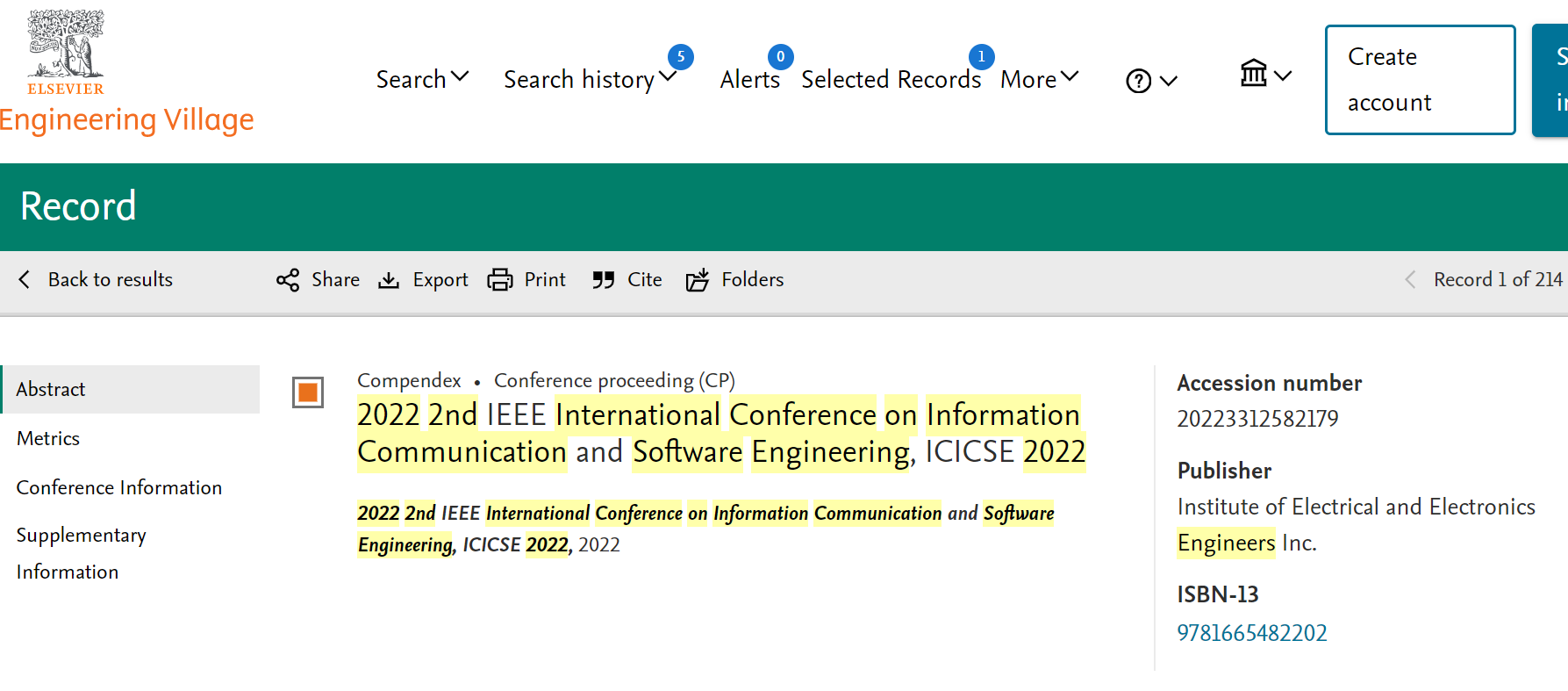Click the institution building icon

point(1253,74)
